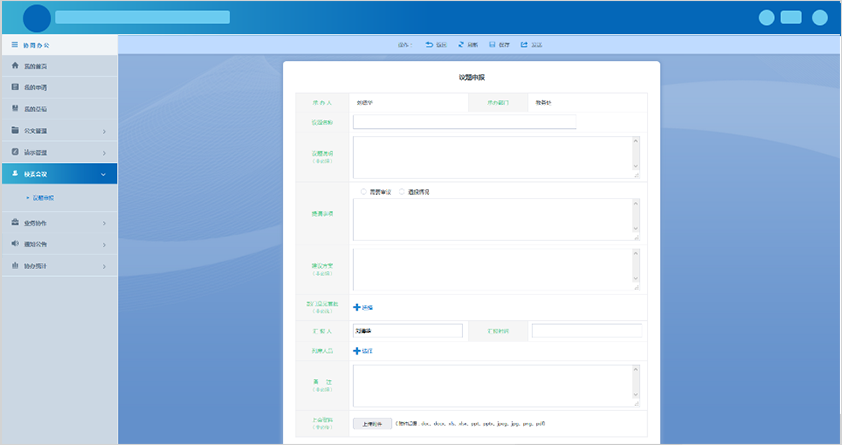Focus the textarea below the radio buttons
The width and height of the screenshot is (842, 445).
click(496, 220)
